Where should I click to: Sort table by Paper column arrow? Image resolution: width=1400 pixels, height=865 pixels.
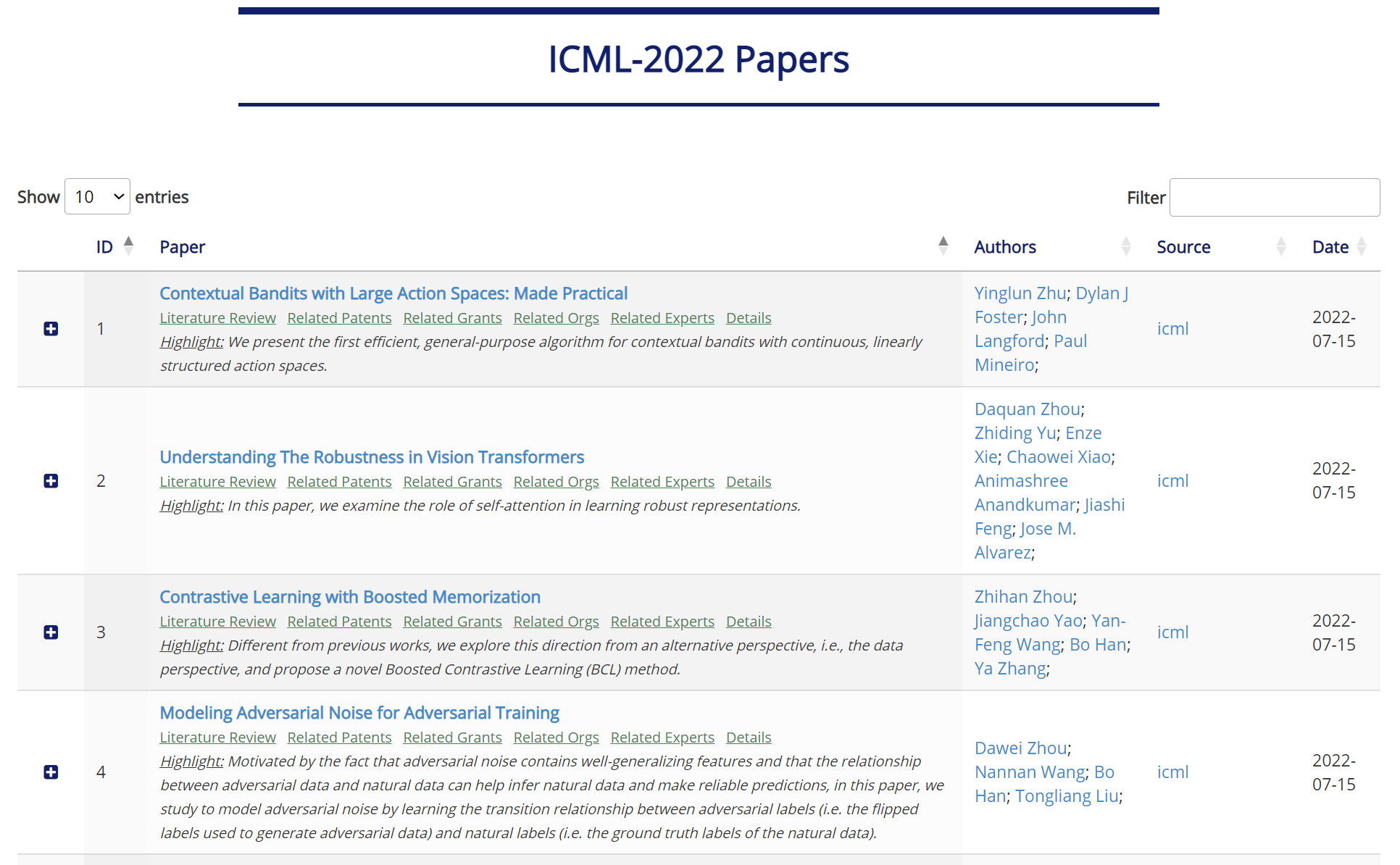tap(943, 246)
